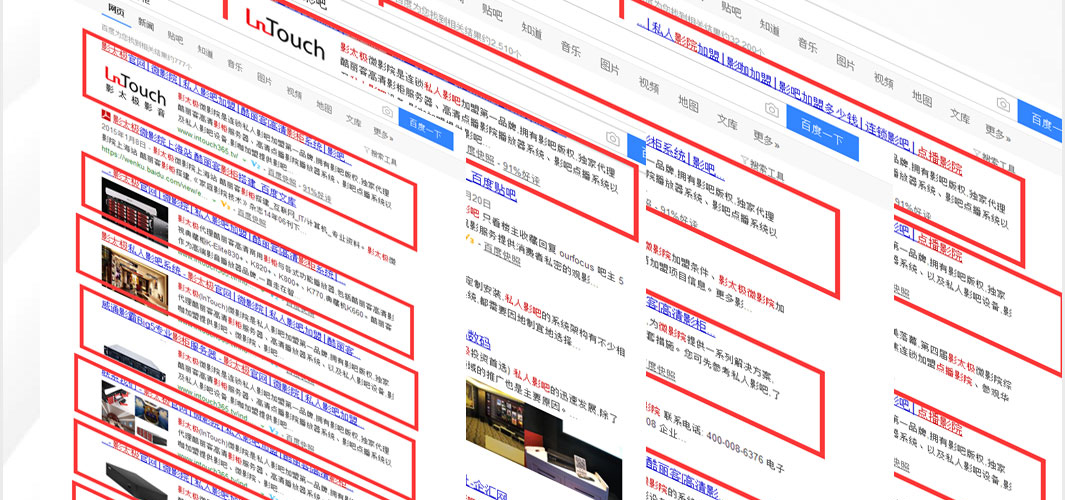The width and height of the screenshot is (1065, 500).
Task: Click the red PDF icon before 影太极微影院上海站 result
Action: pyautogui.click(x=107, y=118)
